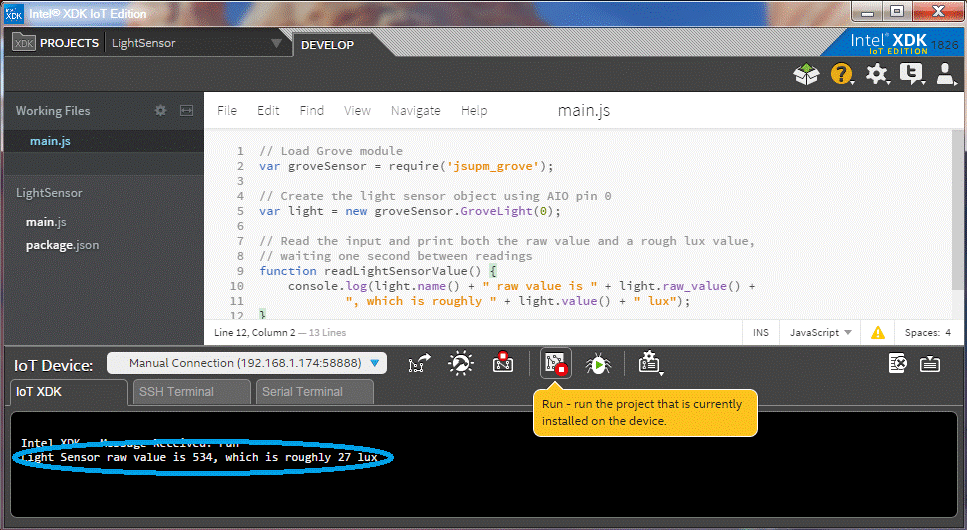967x530 pixels.
Task: Open the help question mark icon
Action: [x=841, y=74]
